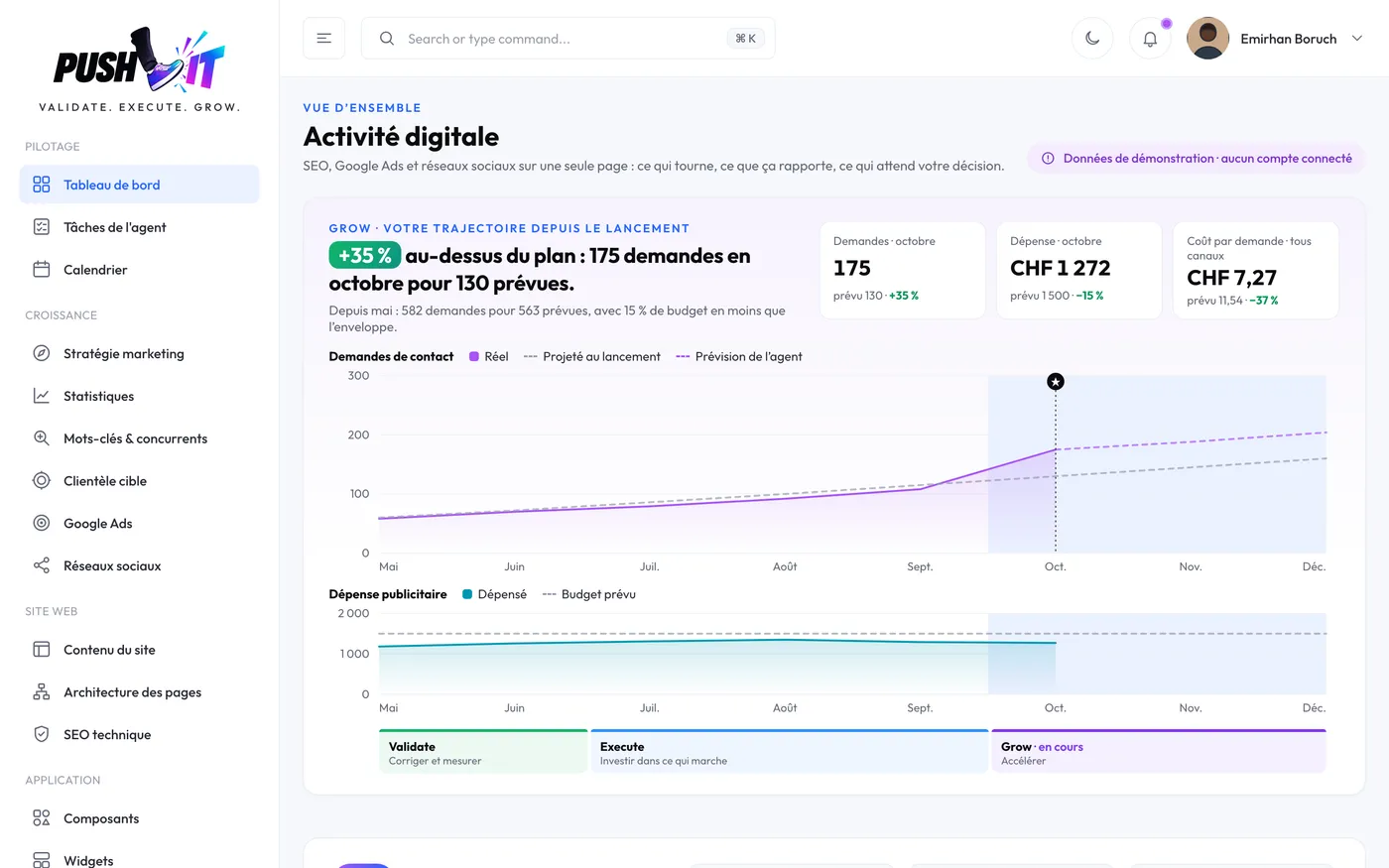Image resolution: width=1389 pixels, height=868 pixels.
Task: Click the Google Ads icon
Action: pyautogui.click(x=41, y=524)
